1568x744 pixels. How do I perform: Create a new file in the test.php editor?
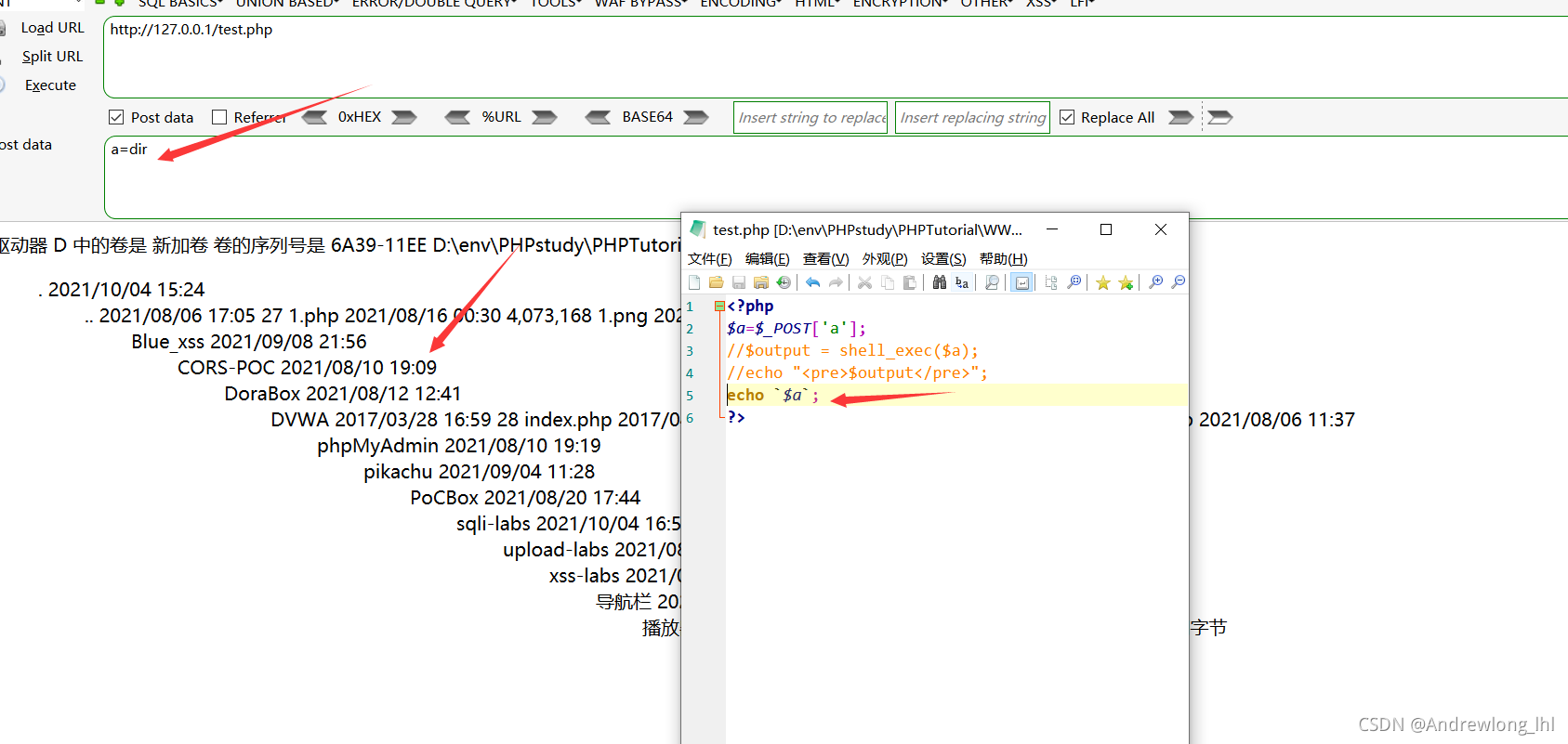(694, 282)
